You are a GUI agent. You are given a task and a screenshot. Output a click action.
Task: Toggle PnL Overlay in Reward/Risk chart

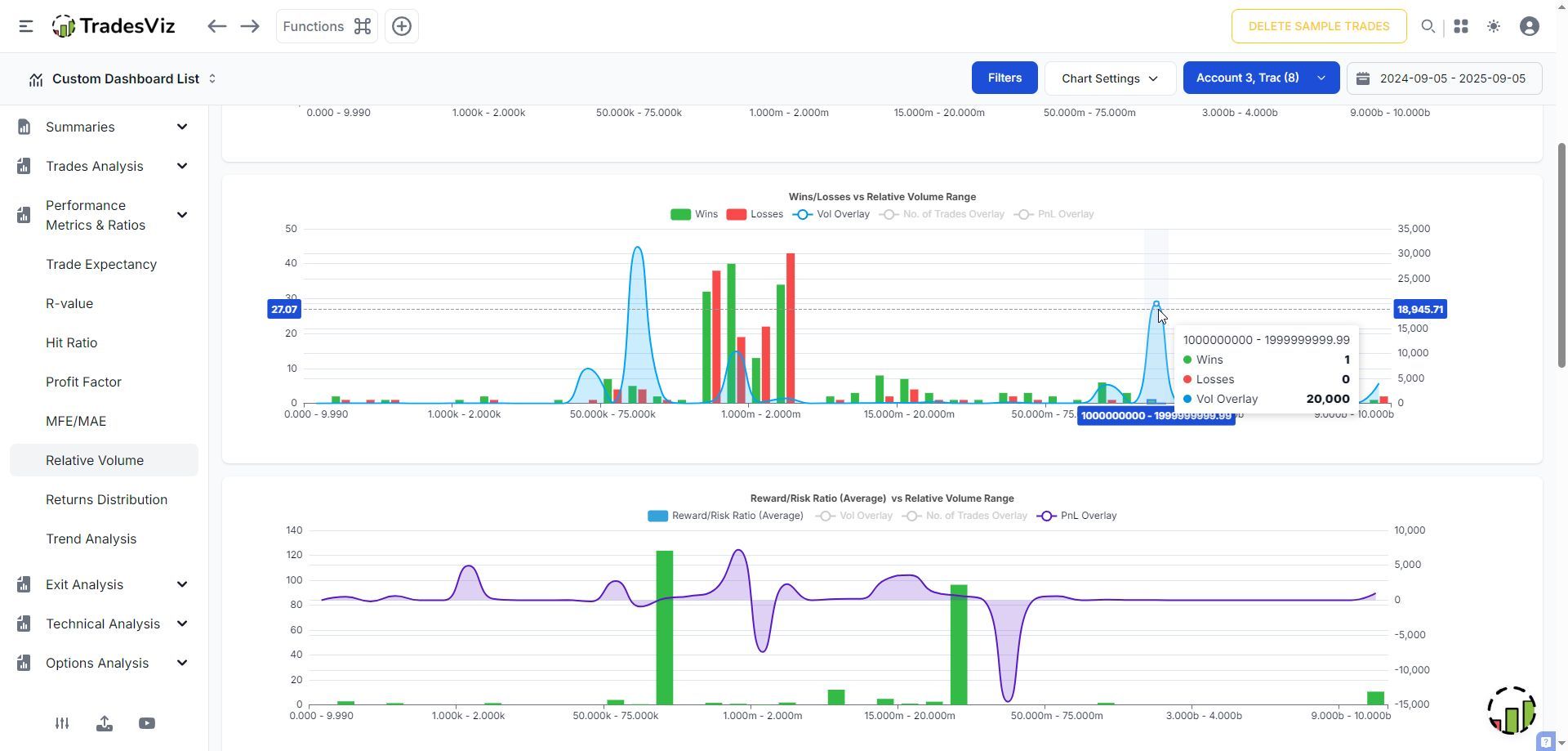click(1076, 516)
